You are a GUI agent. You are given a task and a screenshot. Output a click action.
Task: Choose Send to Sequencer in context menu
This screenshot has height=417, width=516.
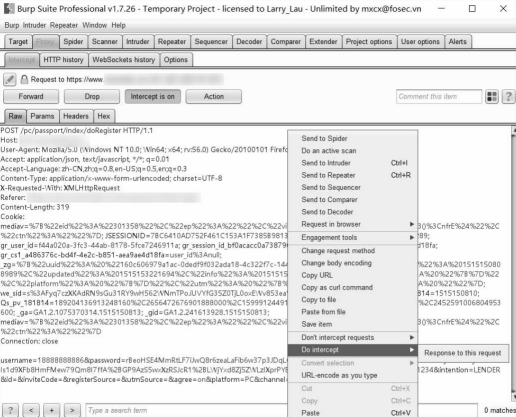click(x=353, y=187)
